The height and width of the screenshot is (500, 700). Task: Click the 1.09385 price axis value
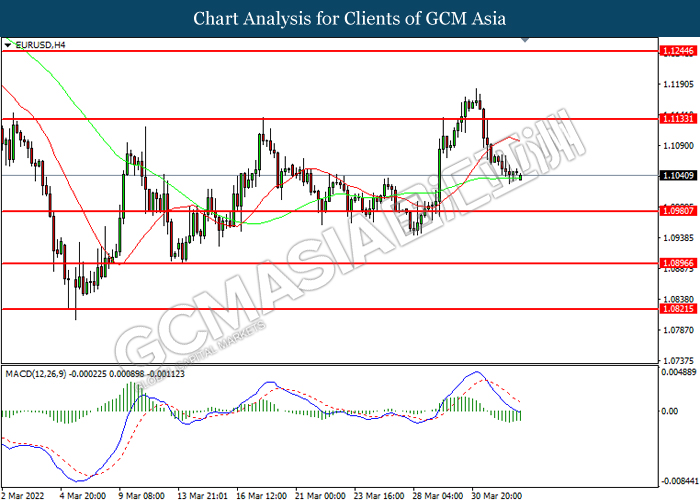pyautogui.click(x=679, y=238)
